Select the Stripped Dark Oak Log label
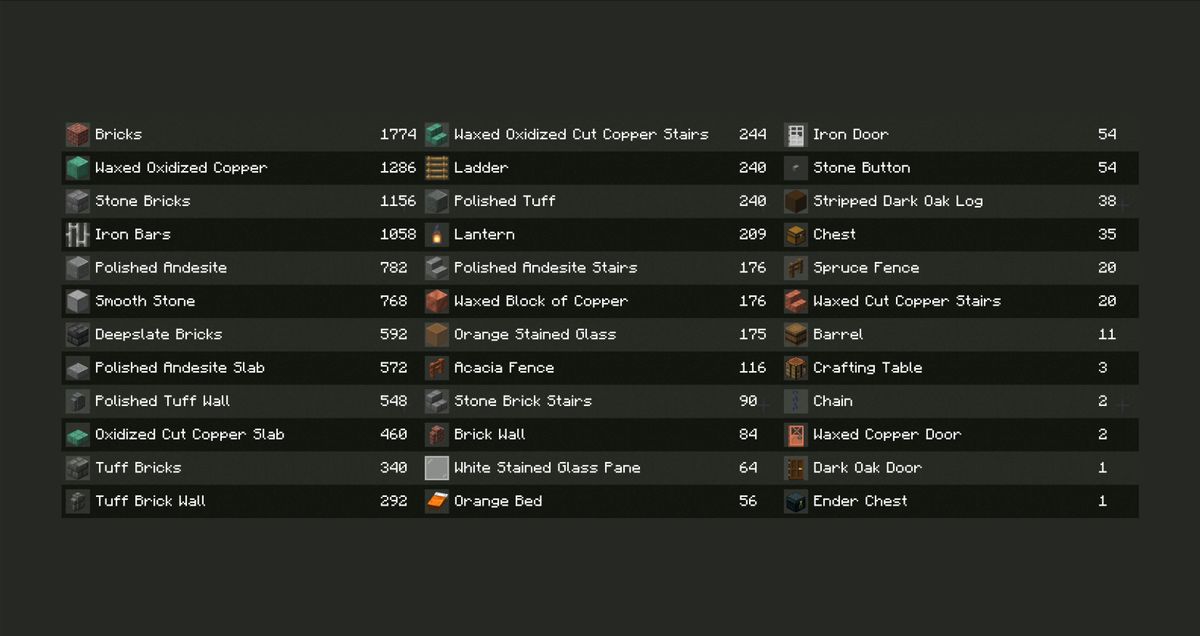 coord(897,201)
